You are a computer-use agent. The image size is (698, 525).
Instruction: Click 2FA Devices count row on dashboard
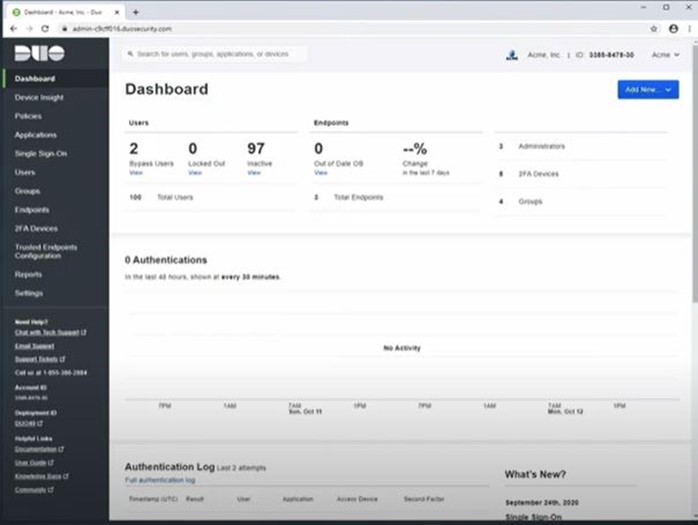[581, 174]
